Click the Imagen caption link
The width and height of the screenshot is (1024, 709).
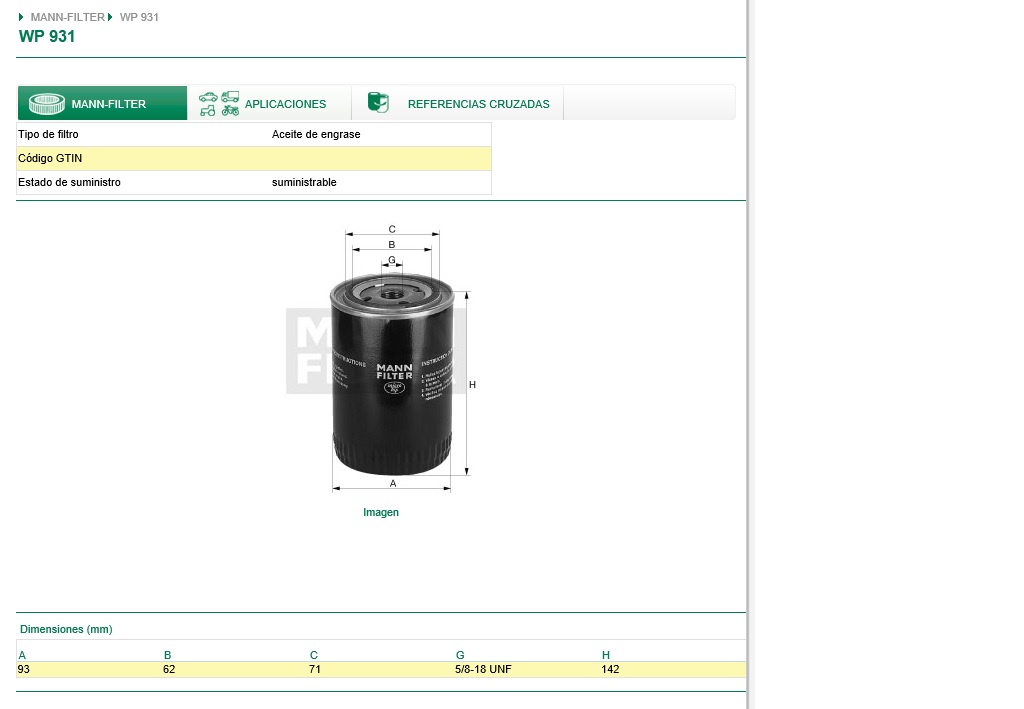pos(381,512)
